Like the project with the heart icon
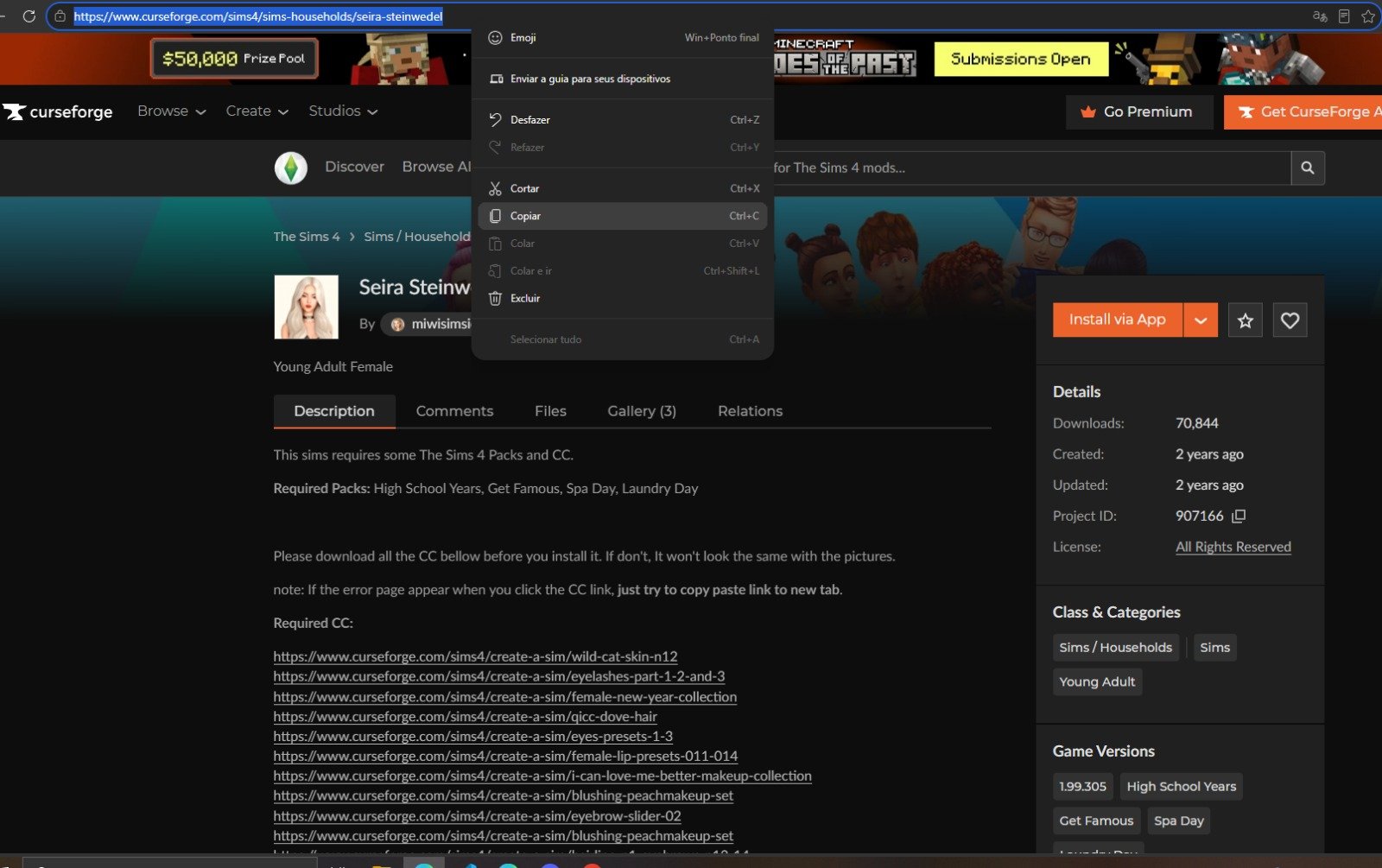The width and height of the screenshot is (1382, 868). tap(1290, 320)
